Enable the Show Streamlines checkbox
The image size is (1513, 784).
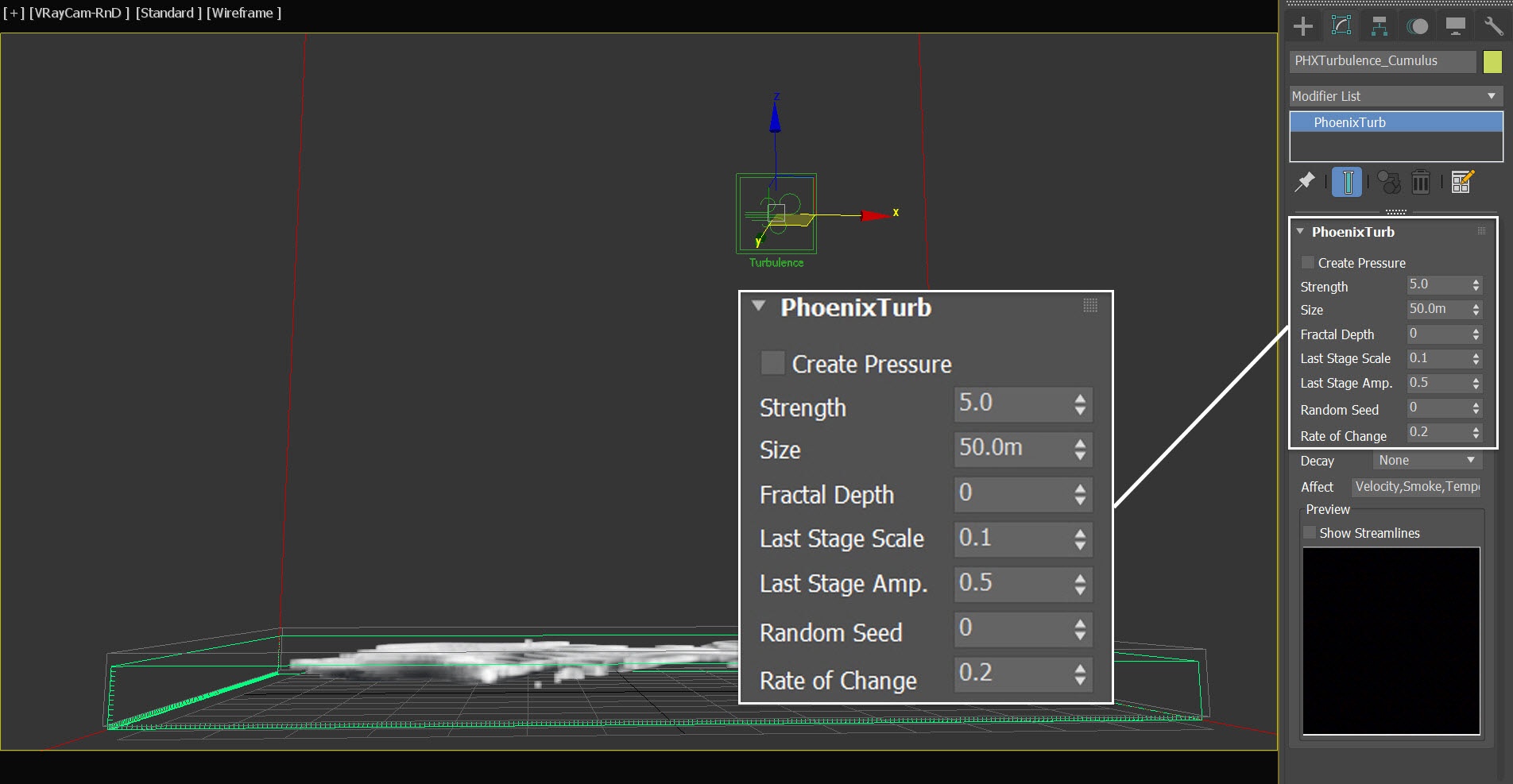1310,532
